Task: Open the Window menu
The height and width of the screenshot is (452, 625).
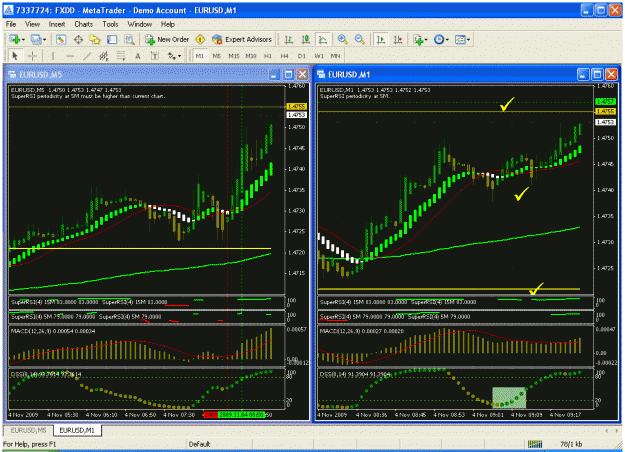Action: 140,24
